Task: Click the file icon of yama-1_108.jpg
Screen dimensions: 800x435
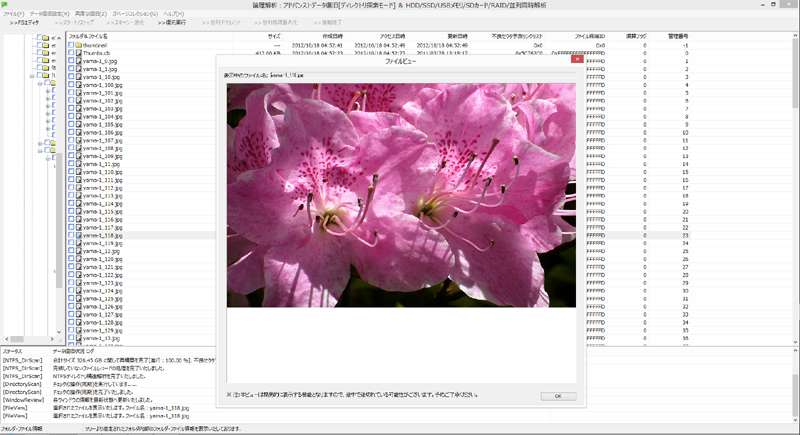Action: 79,148
